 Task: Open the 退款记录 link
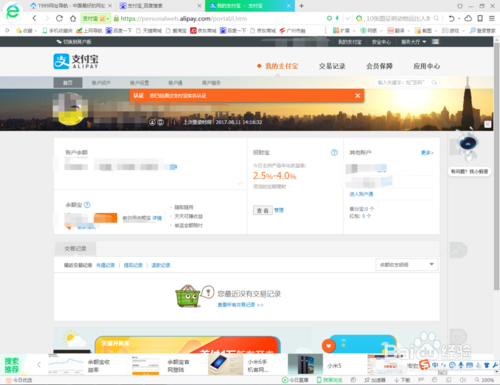[x=161, y=265]
